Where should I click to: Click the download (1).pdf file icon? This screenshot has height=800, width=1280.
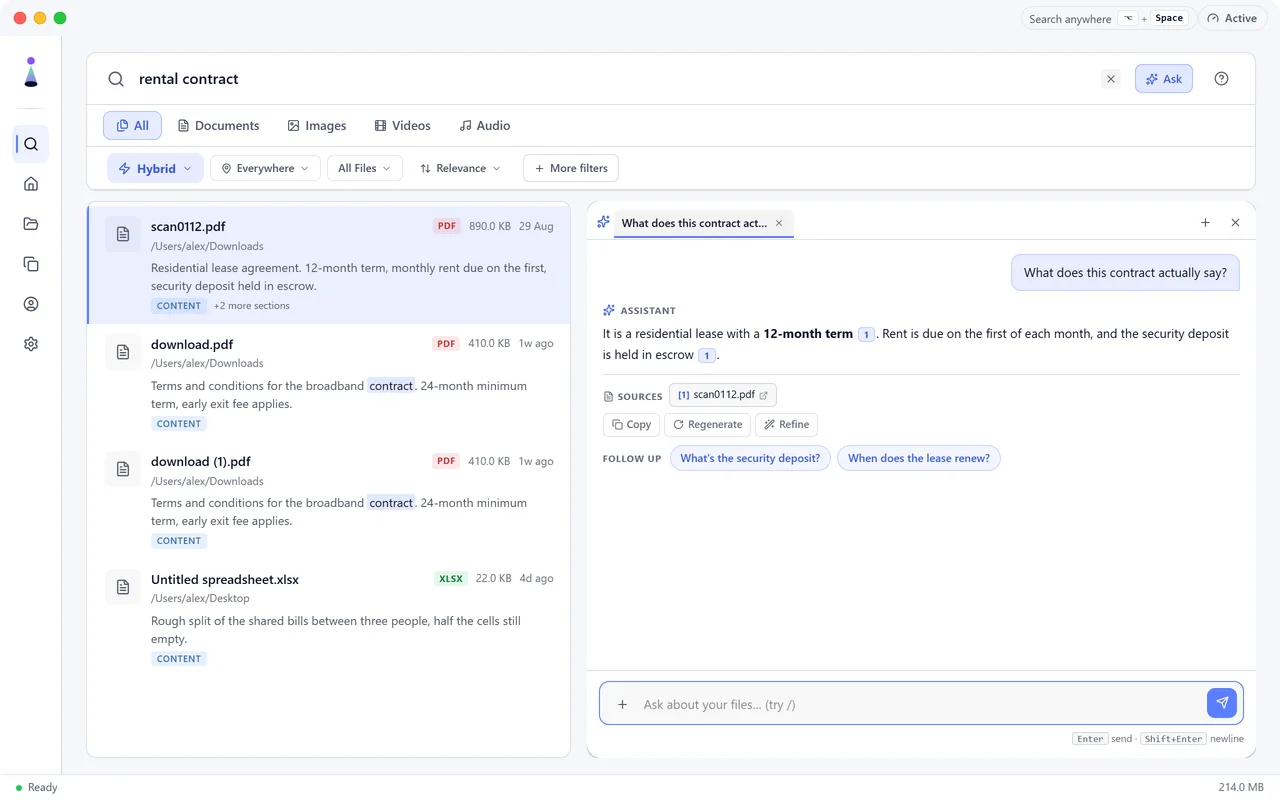[x=123, y=469]
